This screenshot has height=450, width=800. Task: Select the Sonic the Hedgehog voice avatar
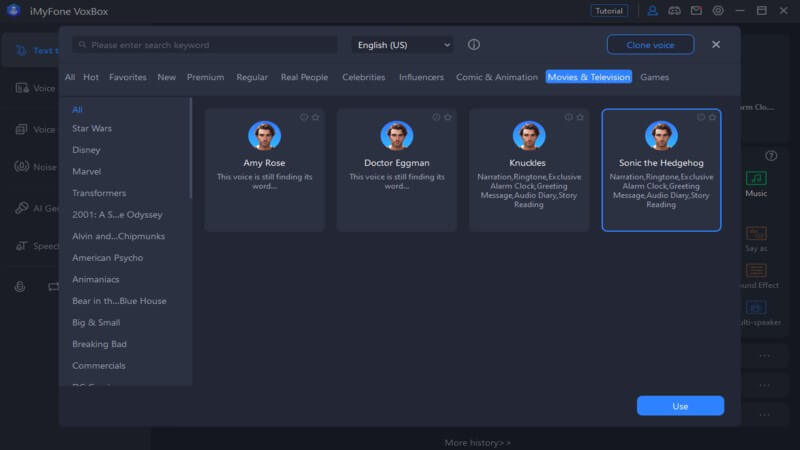tap(661, 135)
